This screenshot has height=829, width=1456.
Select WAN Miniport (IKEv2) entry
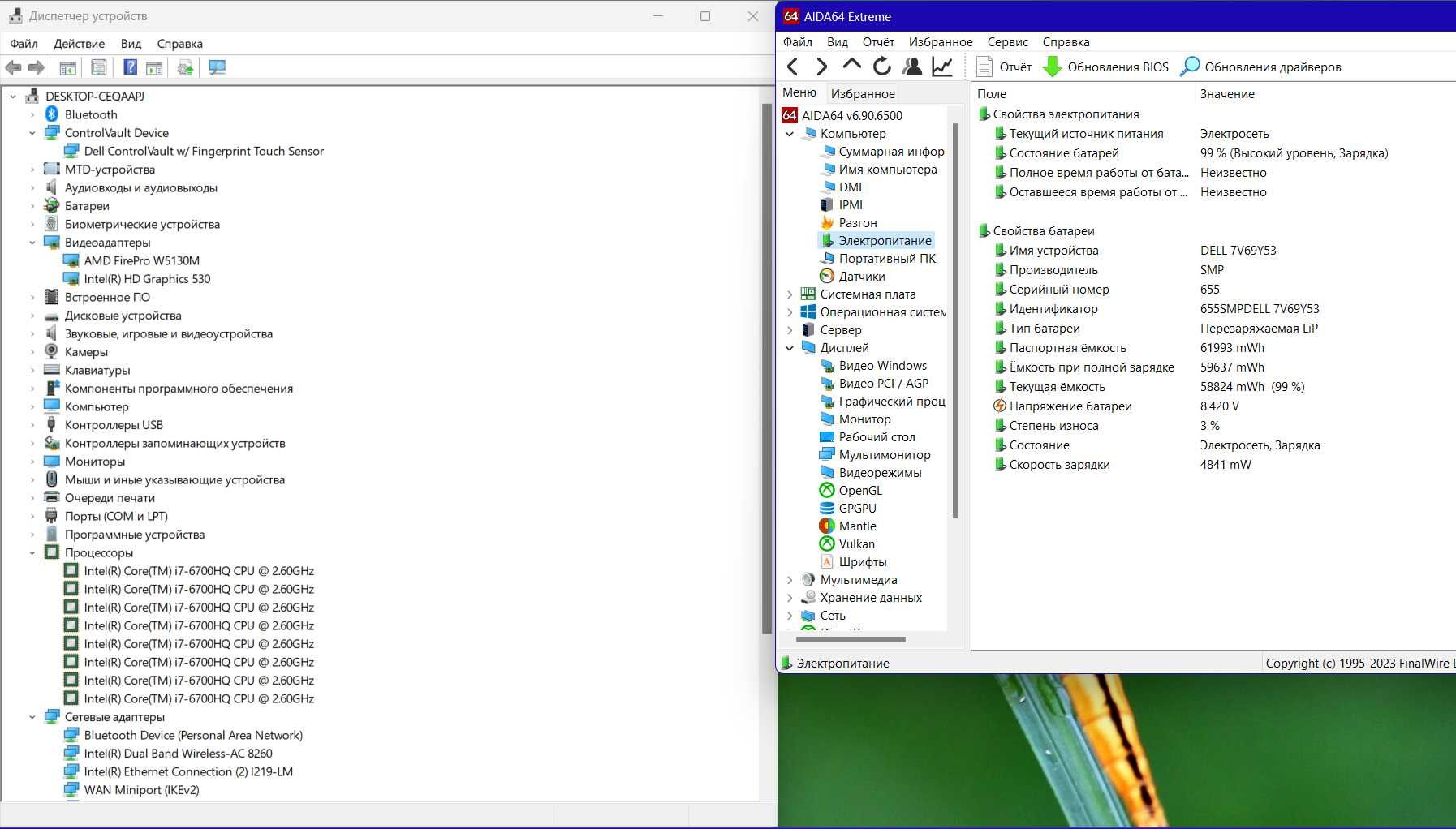[x=141, y=789]
